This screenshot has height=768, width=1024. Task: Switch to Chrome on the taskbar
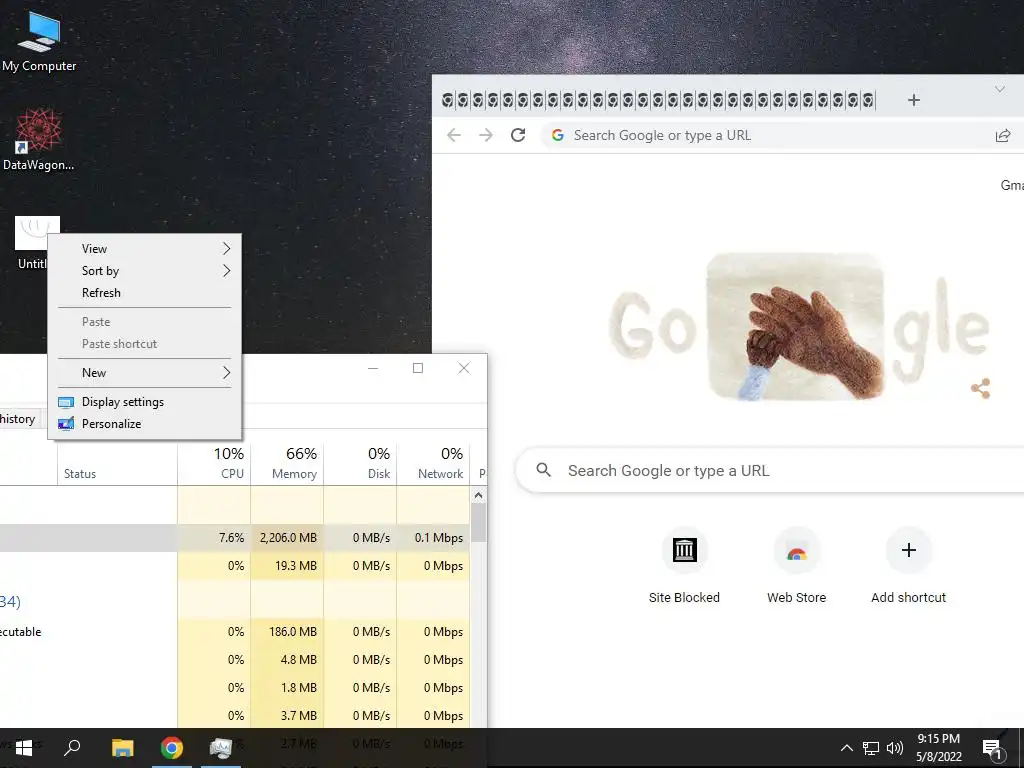click(172, 748)
